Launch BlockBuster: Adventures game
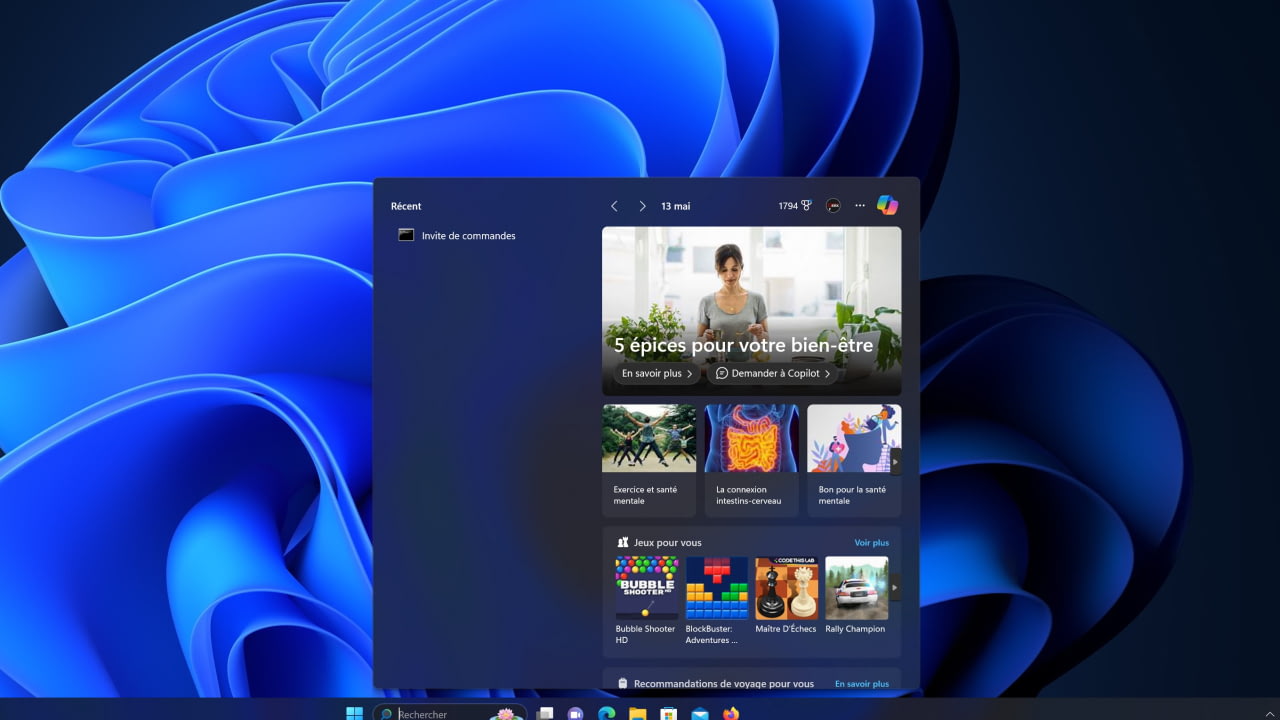Screen dimensions: 1280x720 (x=716, y=600)
